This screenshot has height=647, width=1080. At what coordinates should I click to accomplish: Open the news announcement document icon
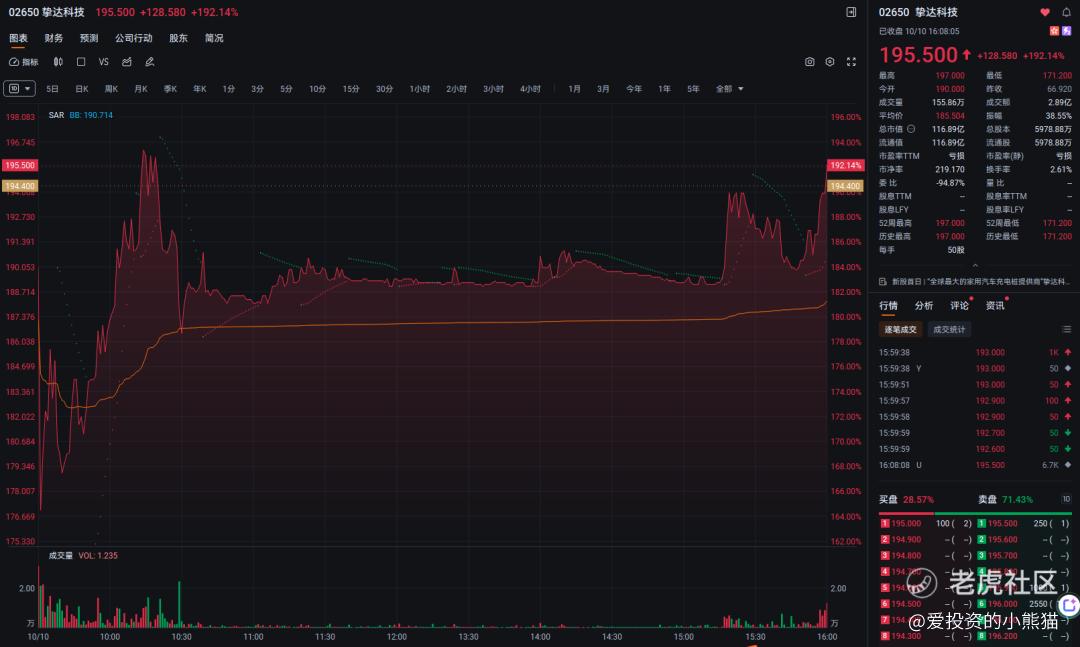tap(883, 282)
